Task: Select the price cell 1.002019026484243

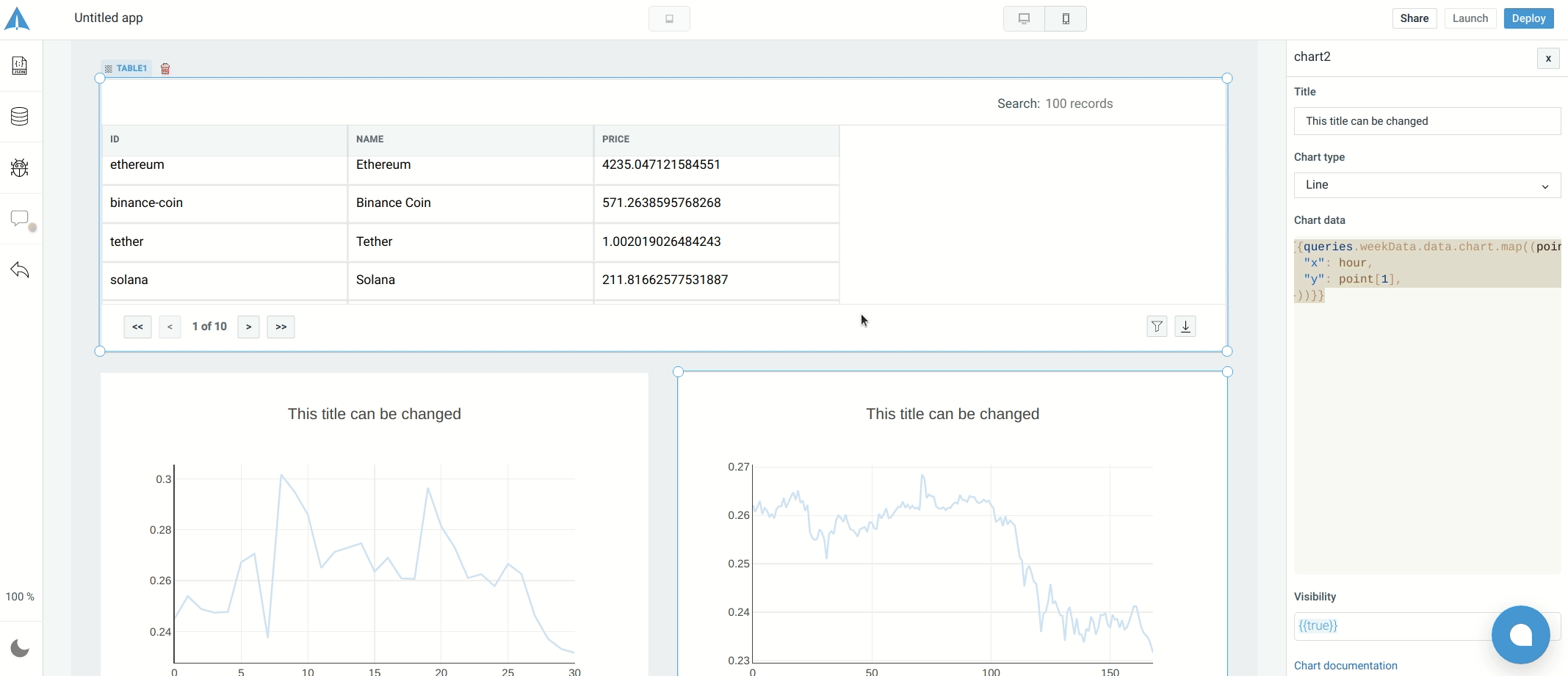Action: [x=716, y=242]
